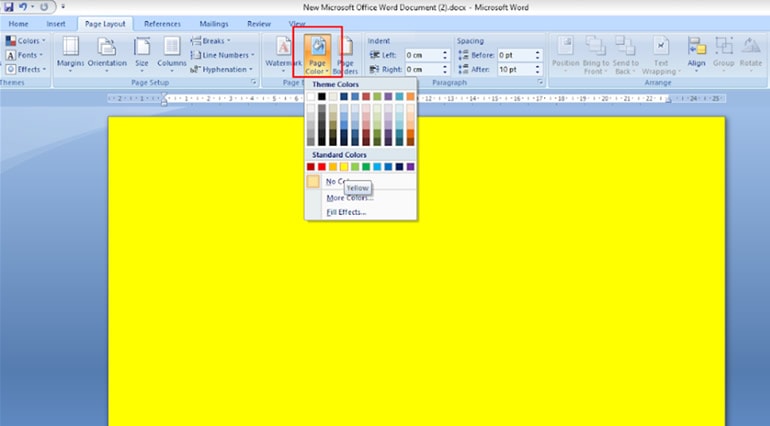Open the Review tab
Image resolution: width=770 pixels, height=426 pixels.
pos(259,24)
